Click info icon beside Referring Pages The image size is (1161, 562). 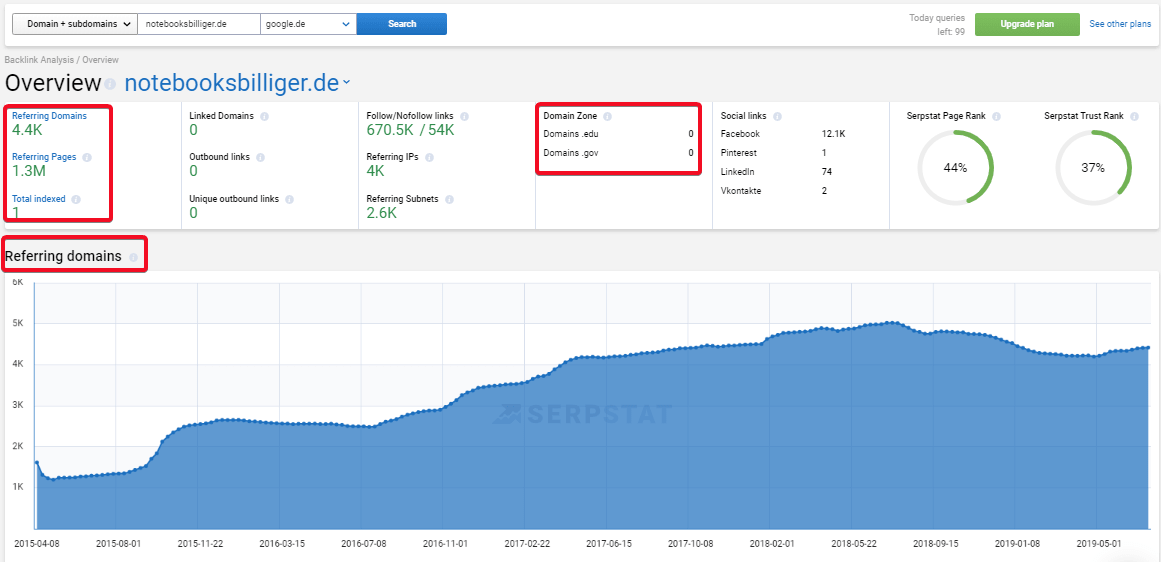[87, 158]
